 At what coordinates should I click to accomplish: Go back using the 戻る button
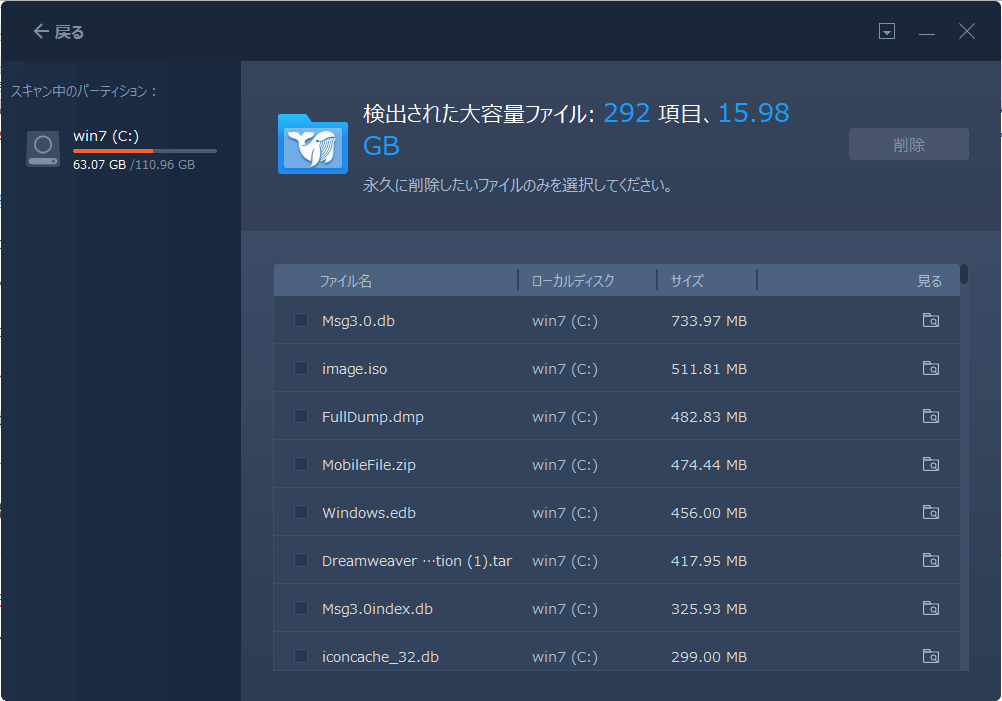pos(59,32)
